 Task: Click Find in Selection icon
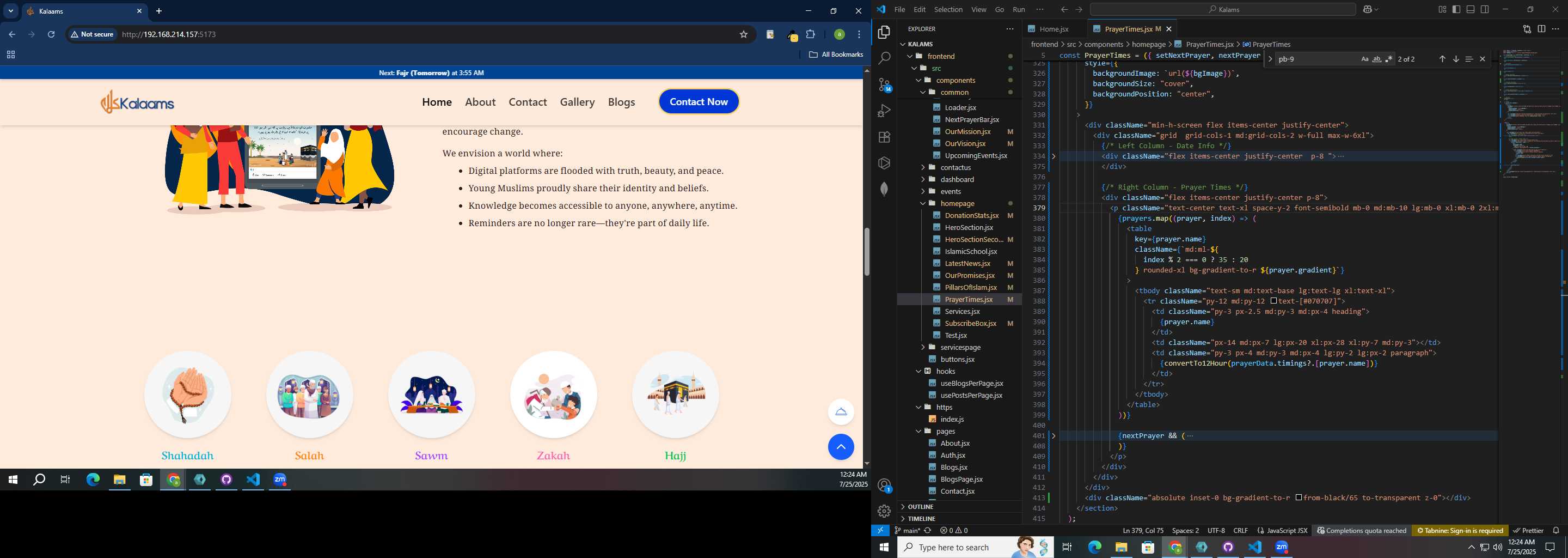pos(1469,59)
